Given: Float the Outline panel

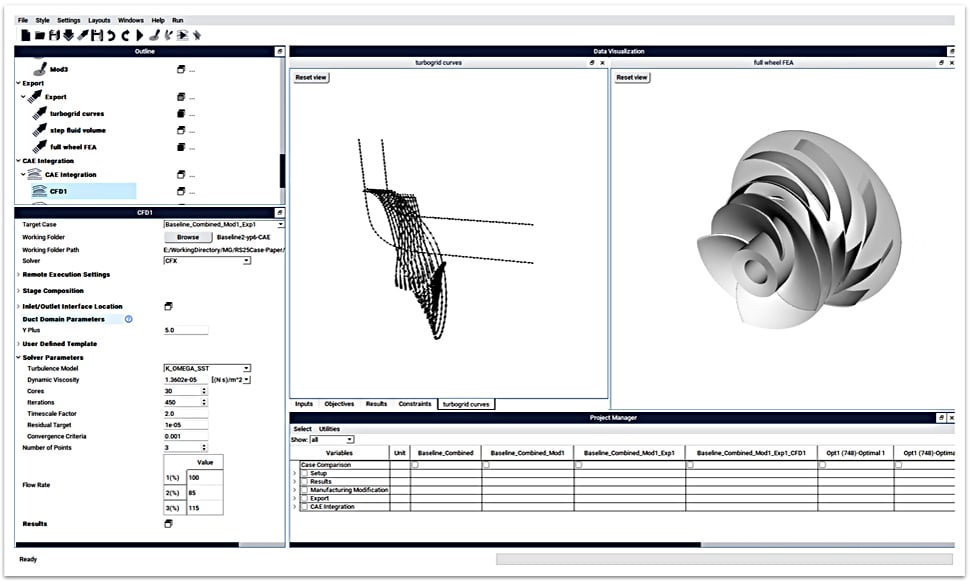Looking at the screenshot, I should 280,51.
